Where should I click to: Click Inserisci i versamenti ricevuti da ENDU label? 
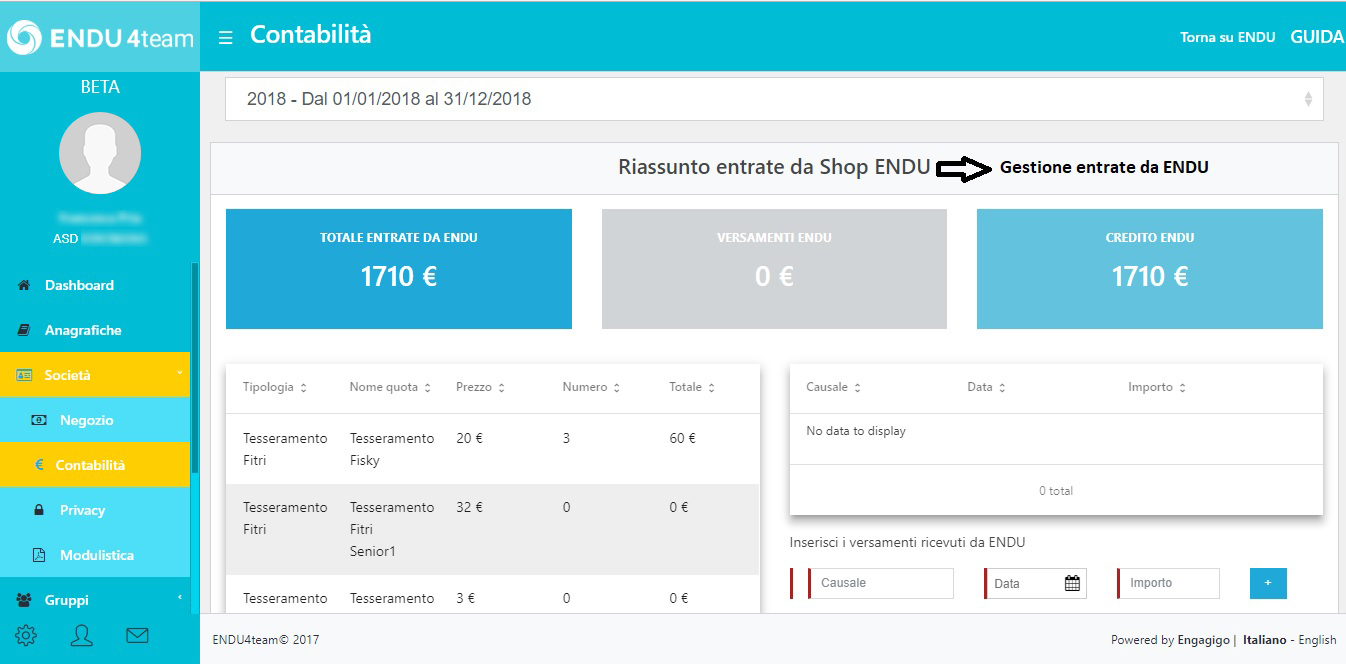point(907,542)
